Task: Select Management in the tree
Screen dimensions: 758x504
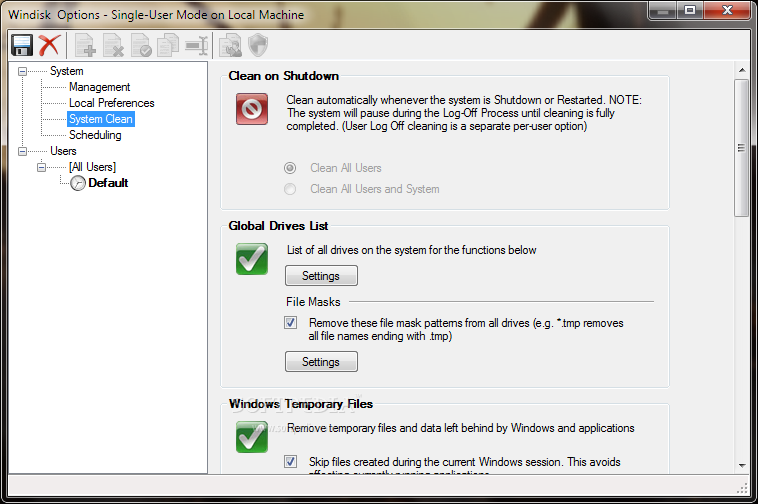Action: [100, 87]
